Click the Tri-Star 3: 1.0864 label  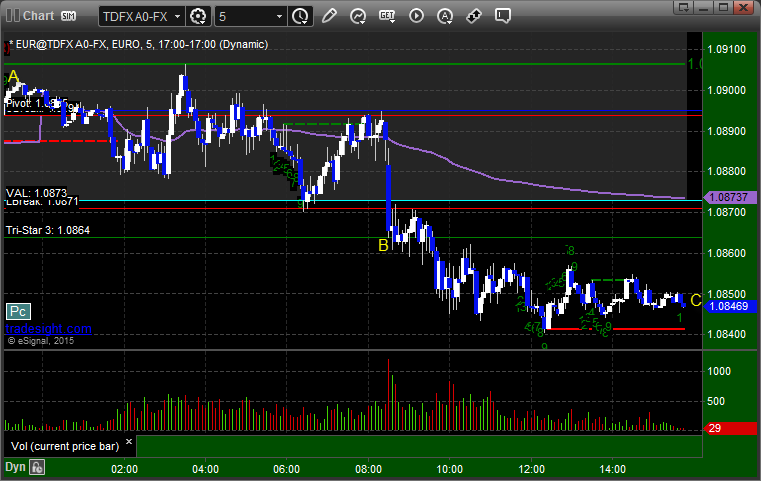(x=48, y=230)
